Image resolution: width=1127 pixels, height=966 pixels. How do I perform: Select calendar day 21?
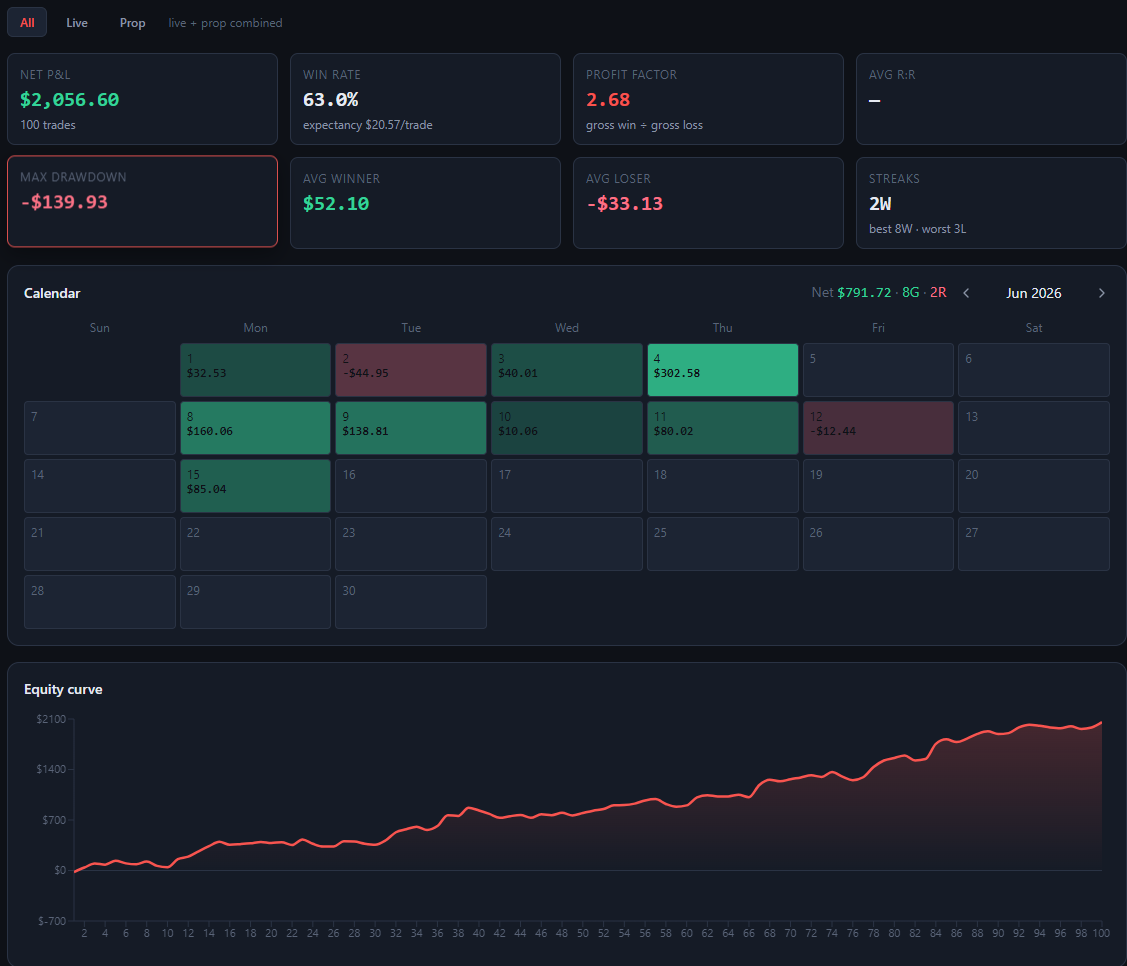pos(100,544)
